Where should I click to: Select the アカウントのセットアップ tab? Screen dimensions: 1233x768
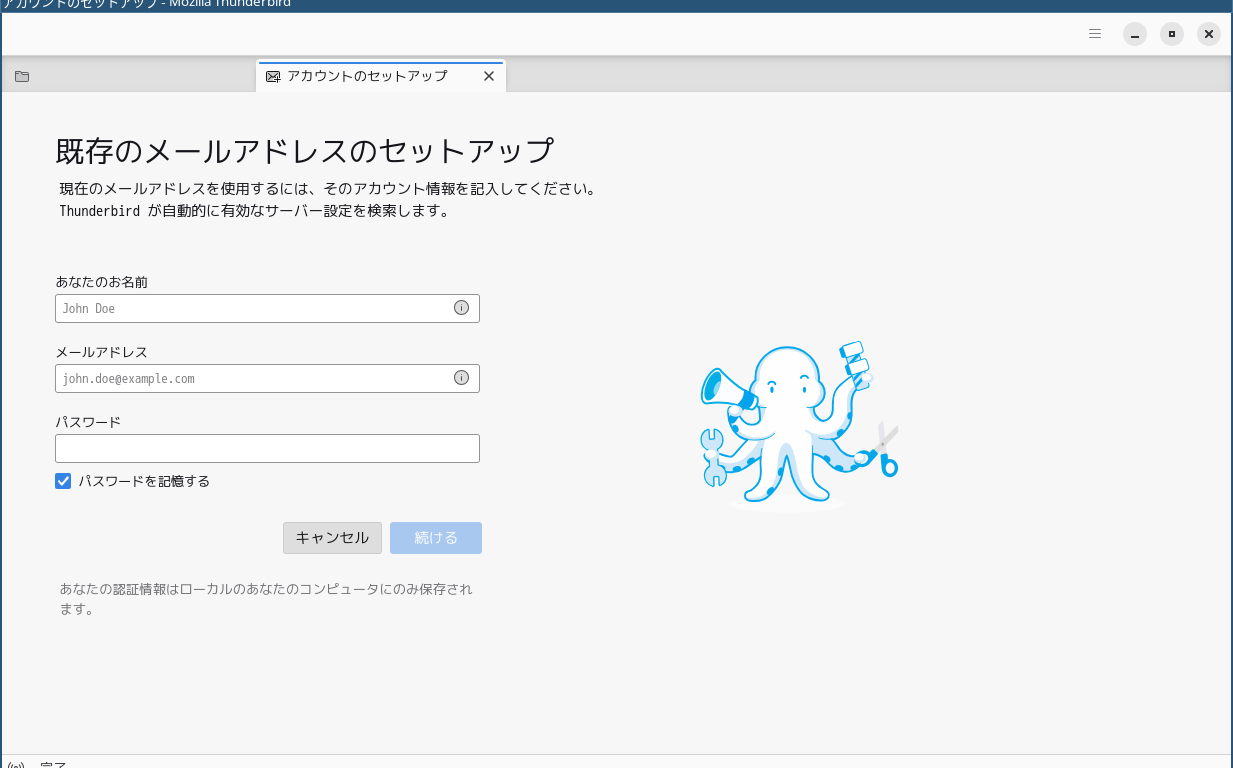(381, 76)
